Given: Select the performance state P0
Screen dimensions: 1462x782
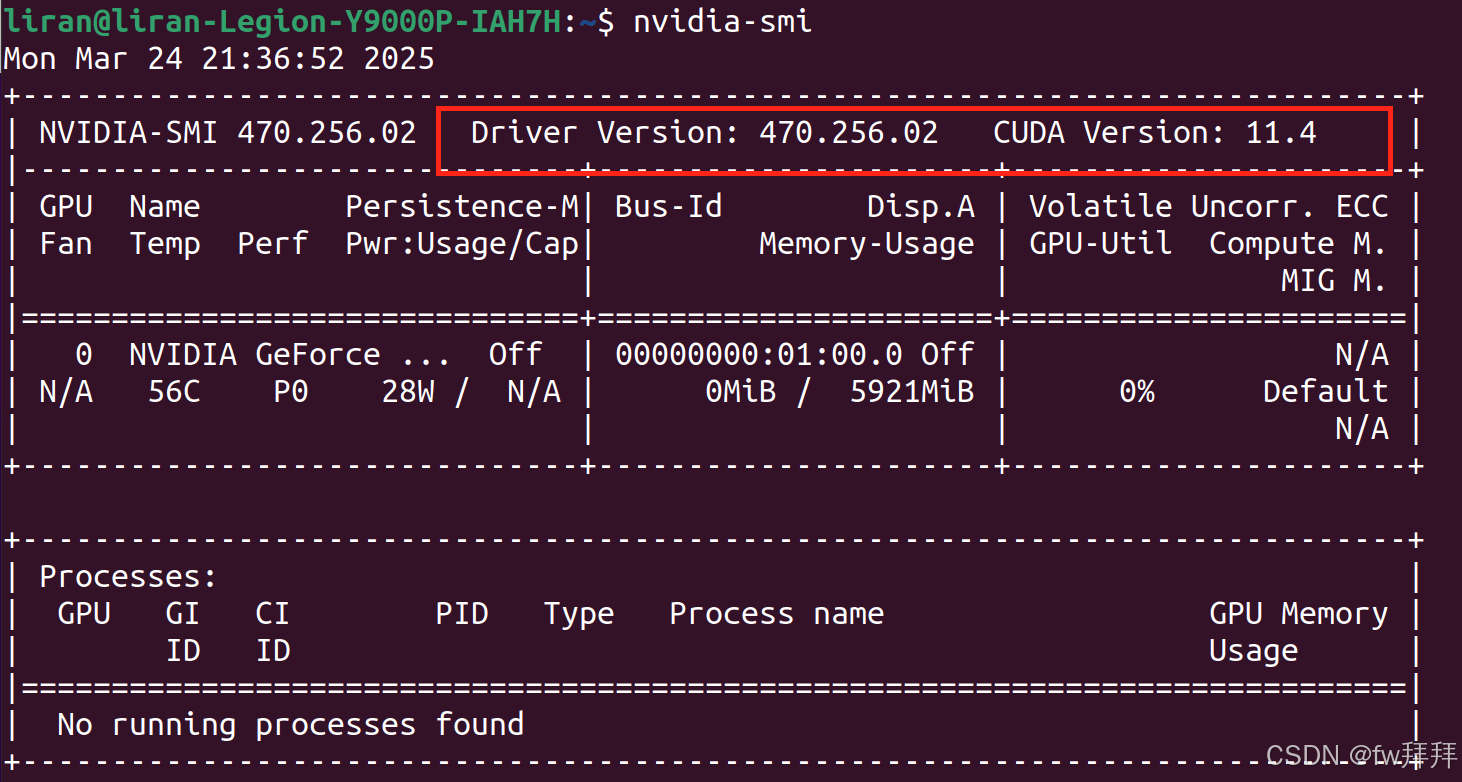Looking at the screenshot, I should point(290,391).
